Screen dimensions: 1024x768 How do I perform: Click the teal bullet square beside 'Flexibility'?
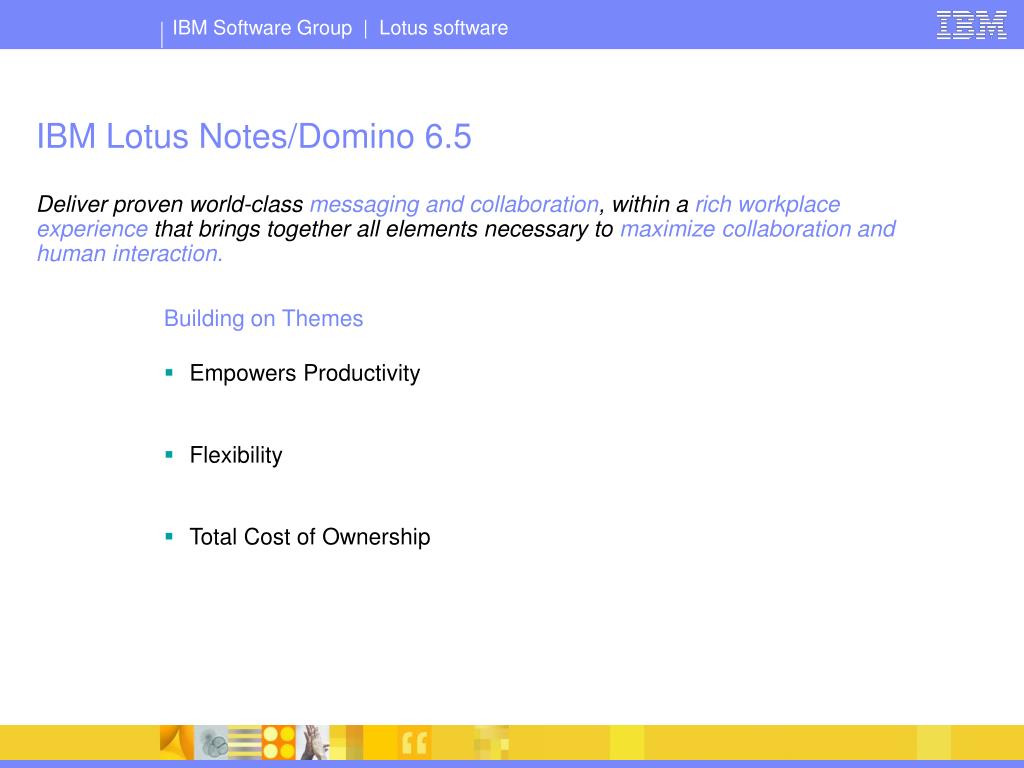tap(169, 455)
